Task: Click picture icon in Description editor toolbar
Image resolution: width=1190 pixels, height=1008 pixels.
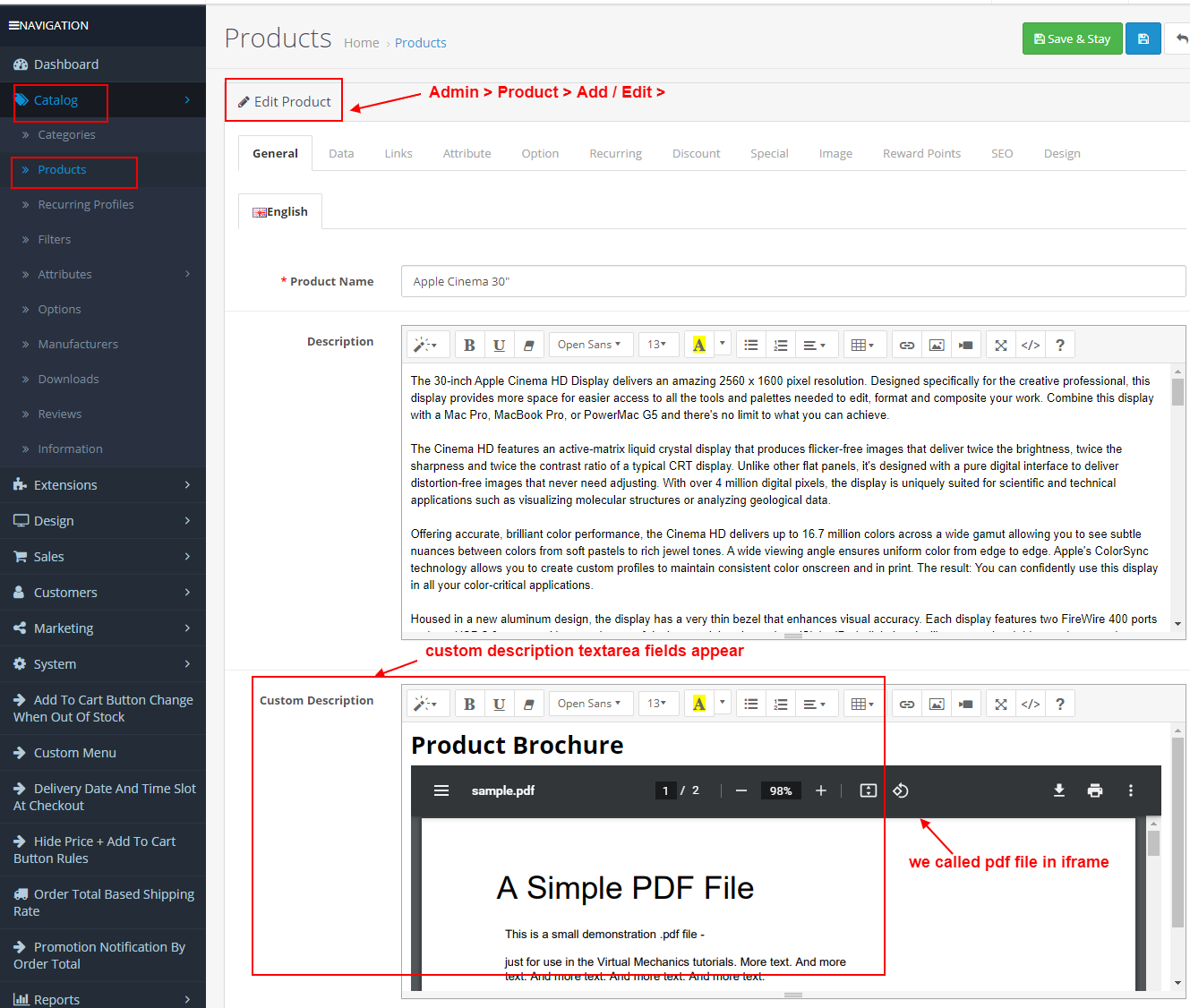Action: pos(937,346)
